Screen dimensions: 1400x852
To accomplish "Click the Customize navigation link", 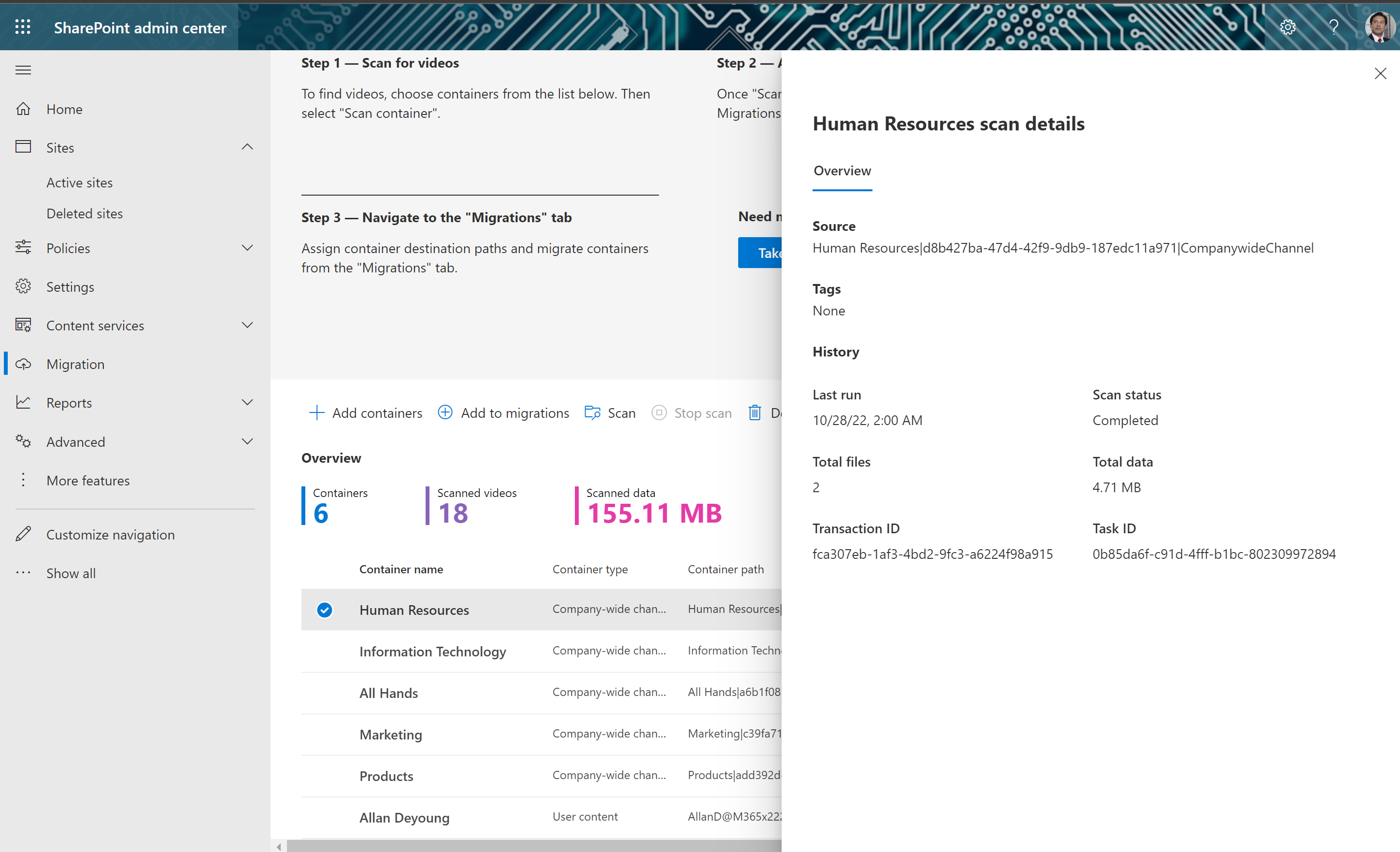I will (110, 535).
